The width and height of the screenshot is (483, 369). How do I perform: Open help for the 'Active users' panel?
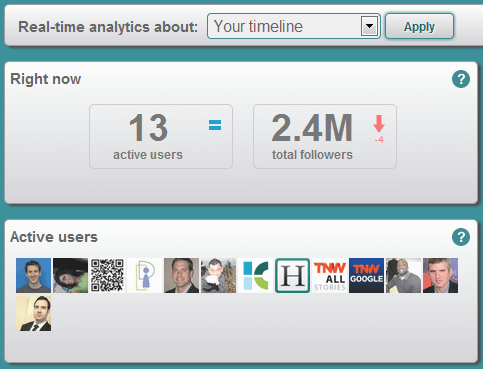click(461, 237)
